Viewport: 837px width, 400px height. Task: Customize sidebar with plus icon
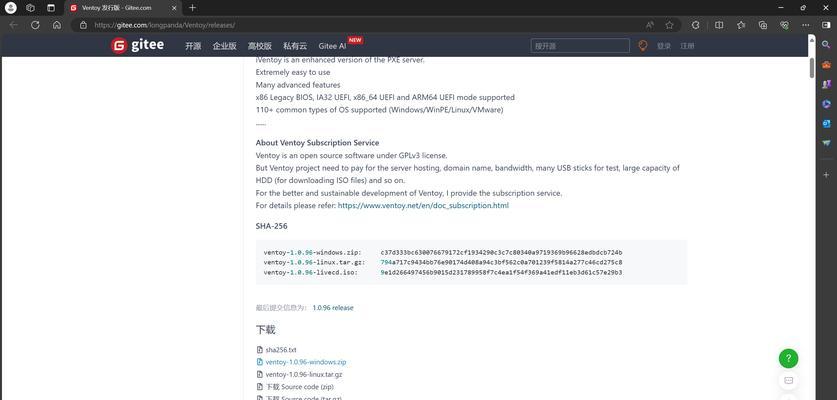point(826,175)
